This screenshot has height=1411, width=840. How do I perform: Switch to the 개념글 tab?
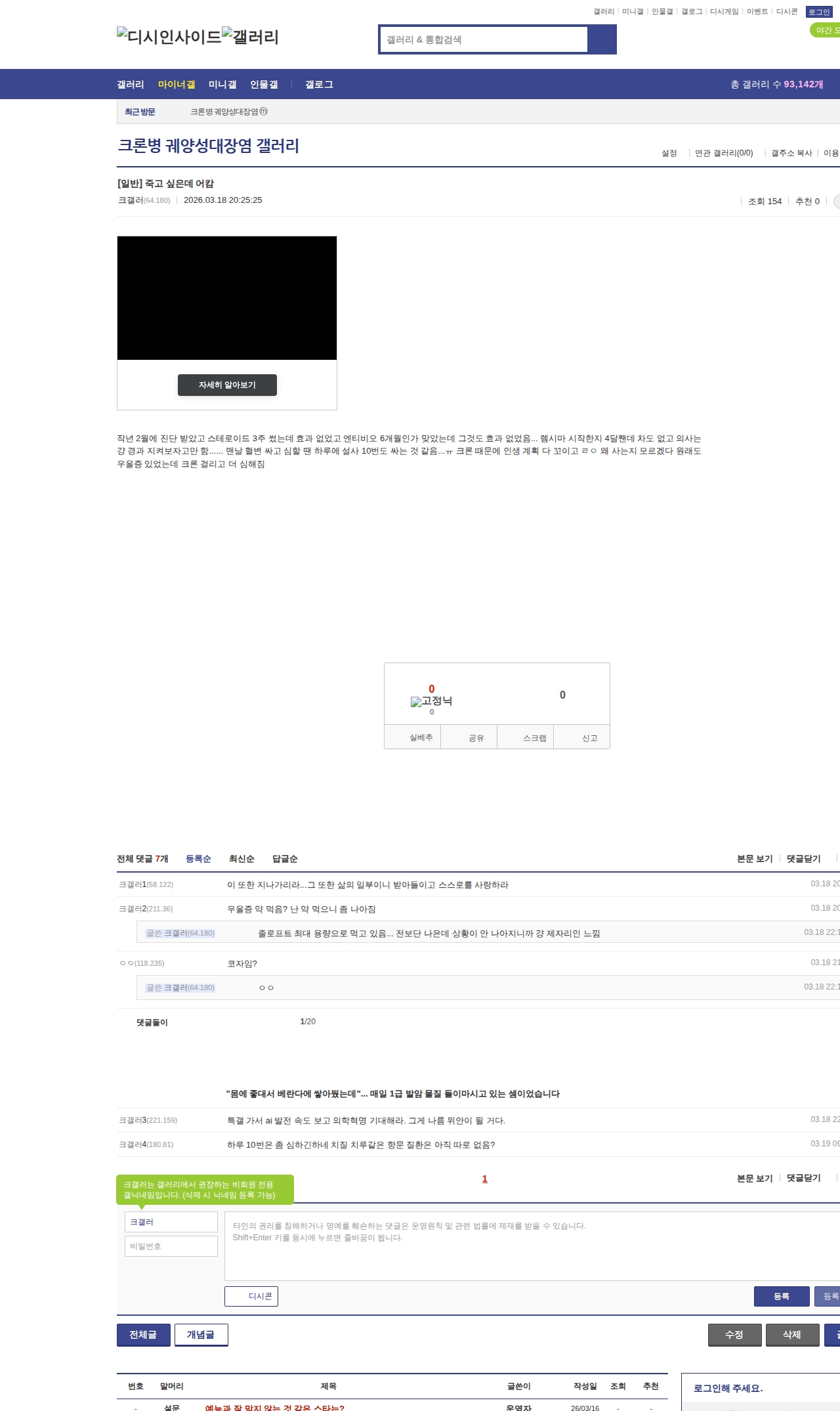click(201, 1334)
